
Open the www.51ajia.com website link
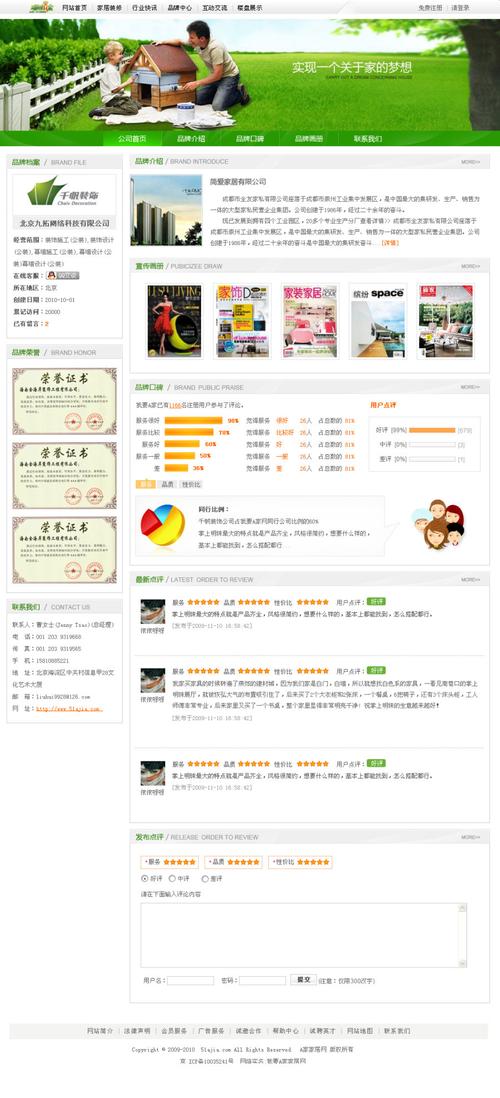pyautogui.click(x=69, y=709)
